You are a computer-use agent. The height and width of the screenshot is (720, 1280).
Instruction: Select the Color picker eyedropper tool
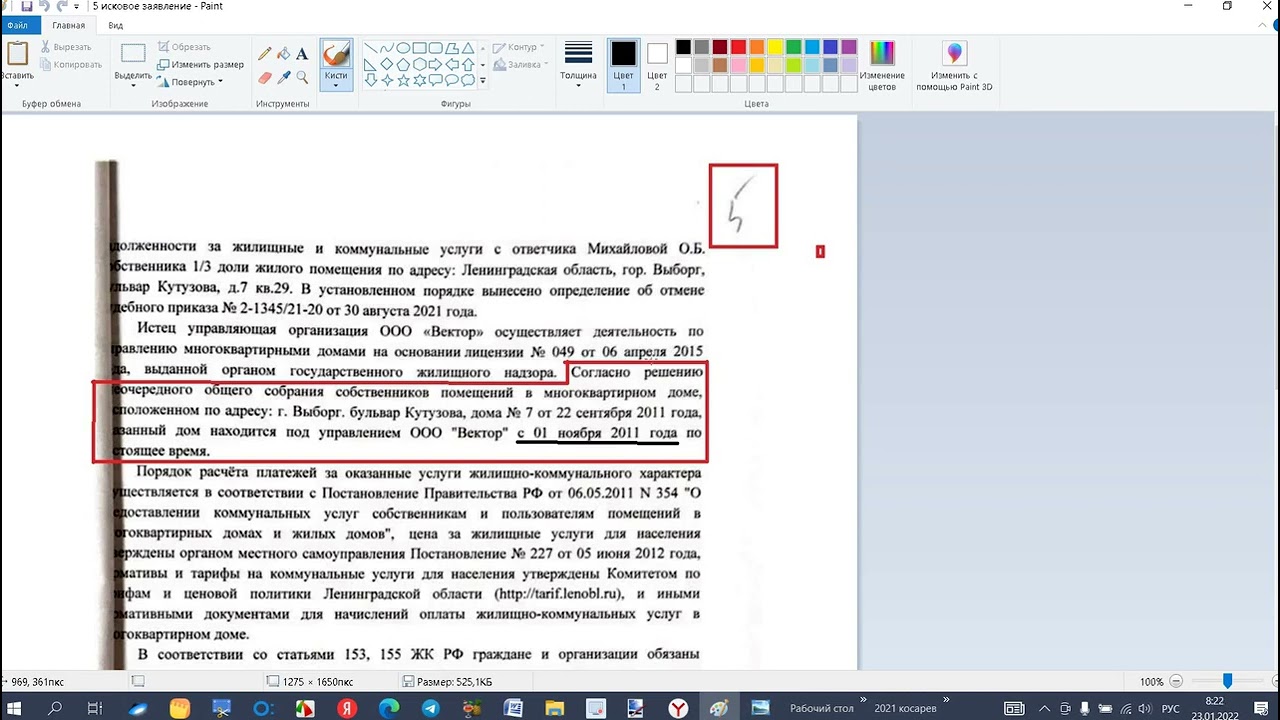click(284, 77)
